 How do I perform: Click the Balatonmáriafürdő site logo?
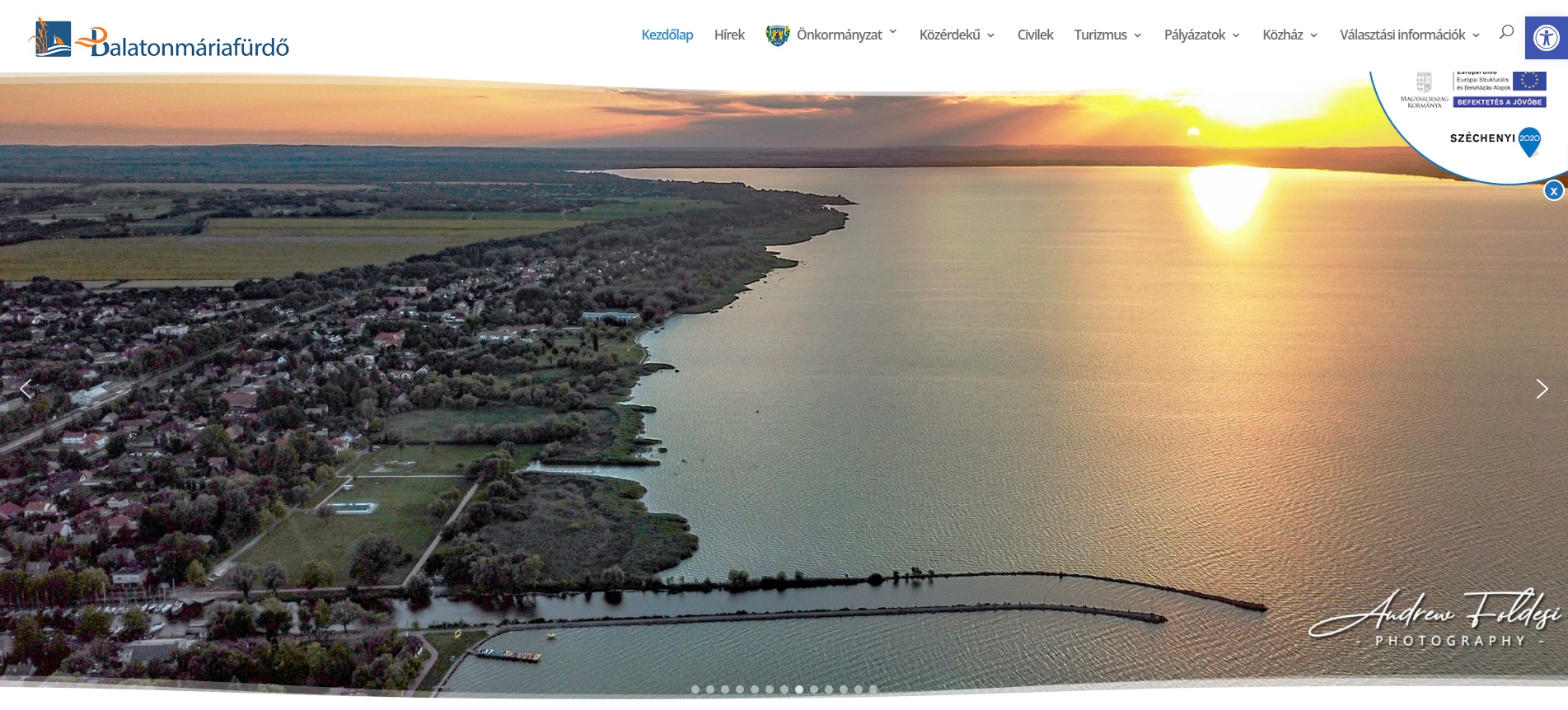(159, 39)
